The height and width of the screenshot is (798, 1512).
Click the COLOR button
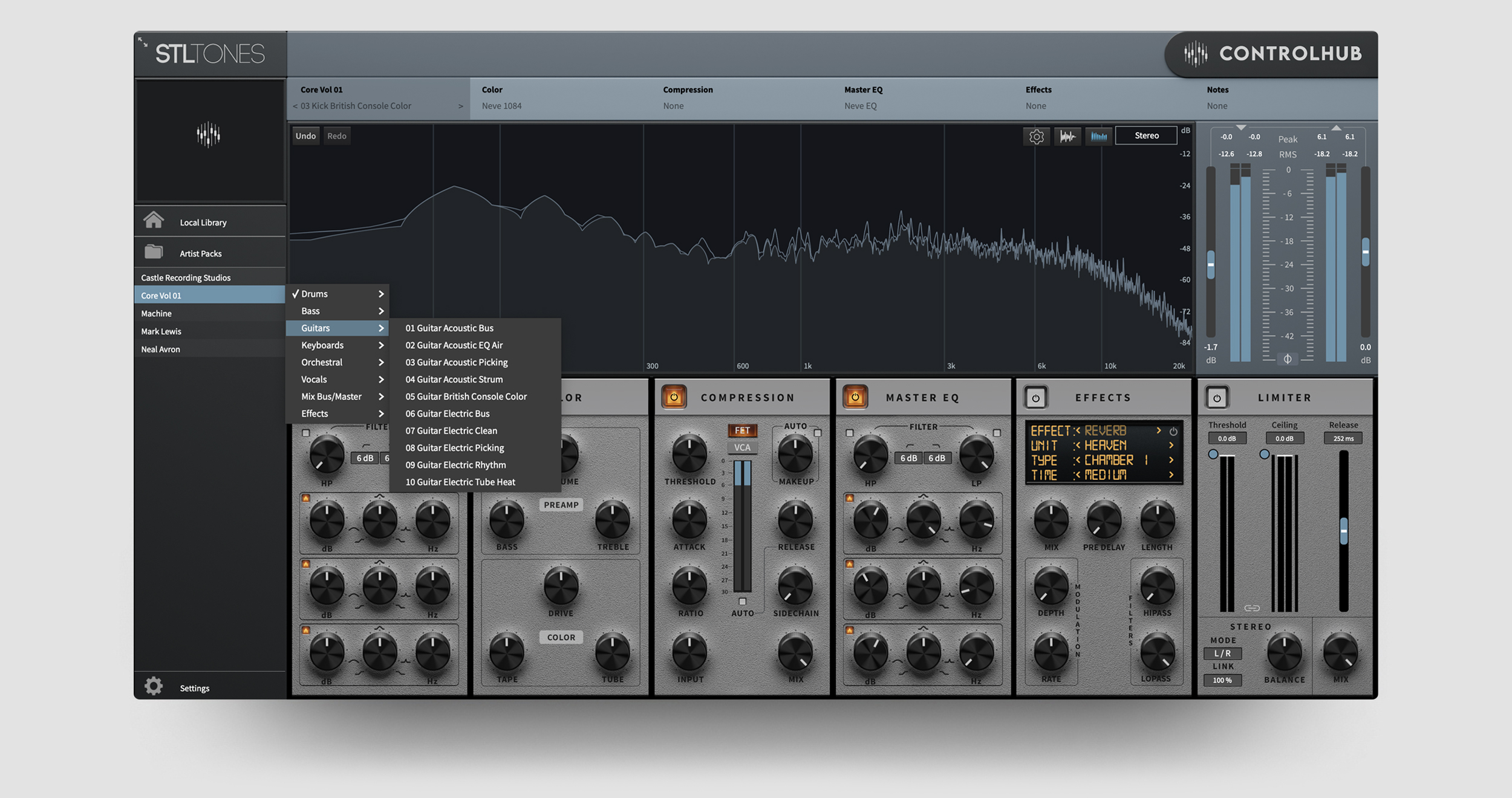(561, 637)
